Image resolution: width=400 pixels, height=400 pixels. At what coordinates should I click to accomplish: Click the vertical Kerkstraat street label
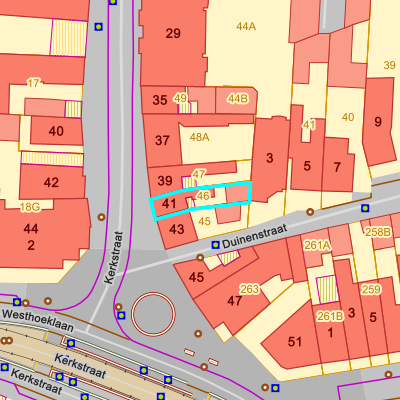tap(114, 258)
